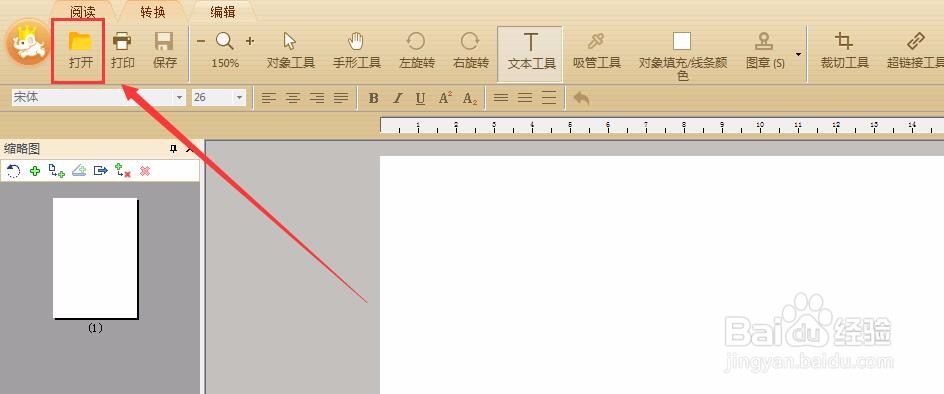
Task: Switch to the 编辑 tab
Action: point(223,11)
